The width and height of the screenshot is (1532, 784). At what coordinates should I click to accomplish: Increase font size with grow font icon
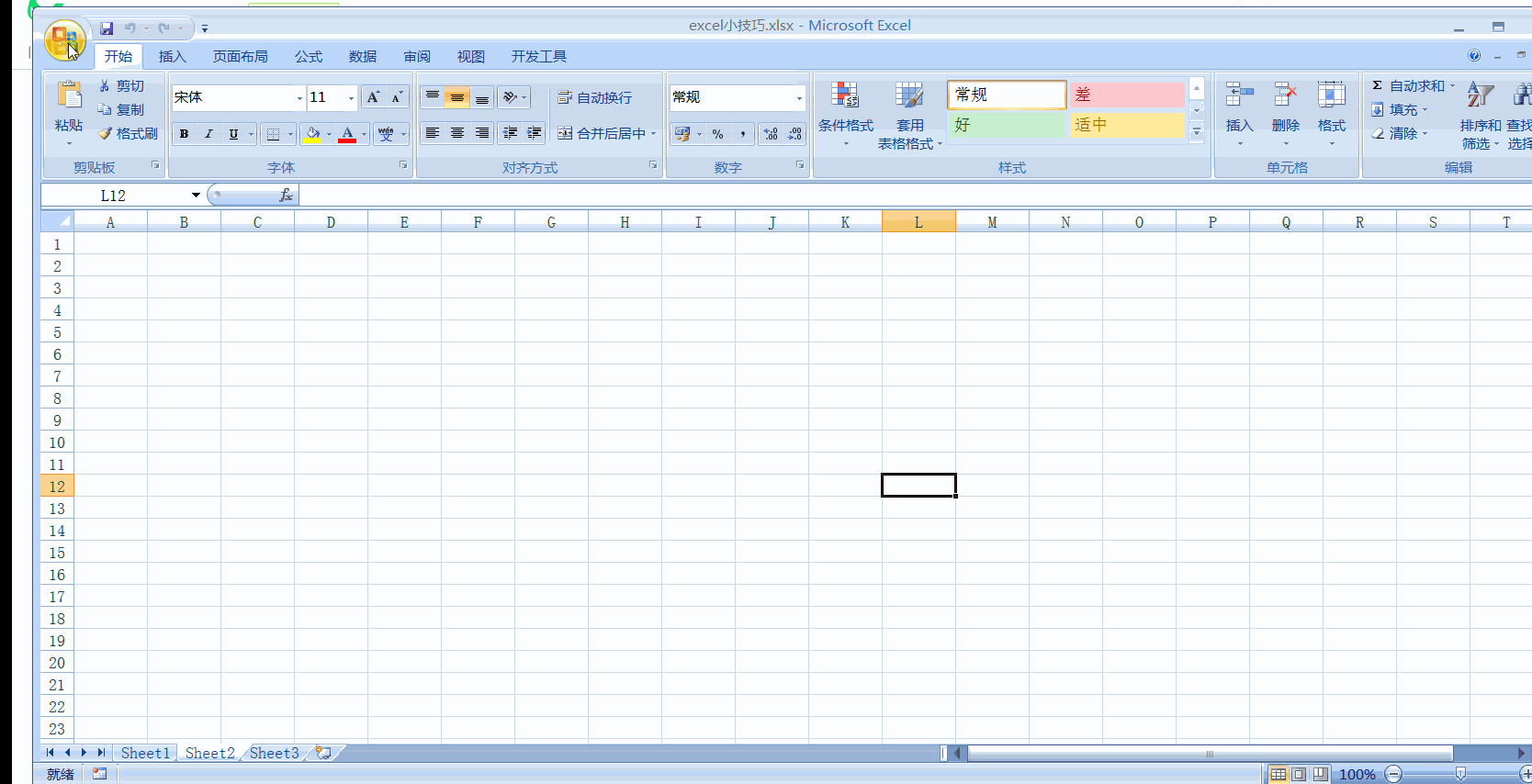pos(373,97)
